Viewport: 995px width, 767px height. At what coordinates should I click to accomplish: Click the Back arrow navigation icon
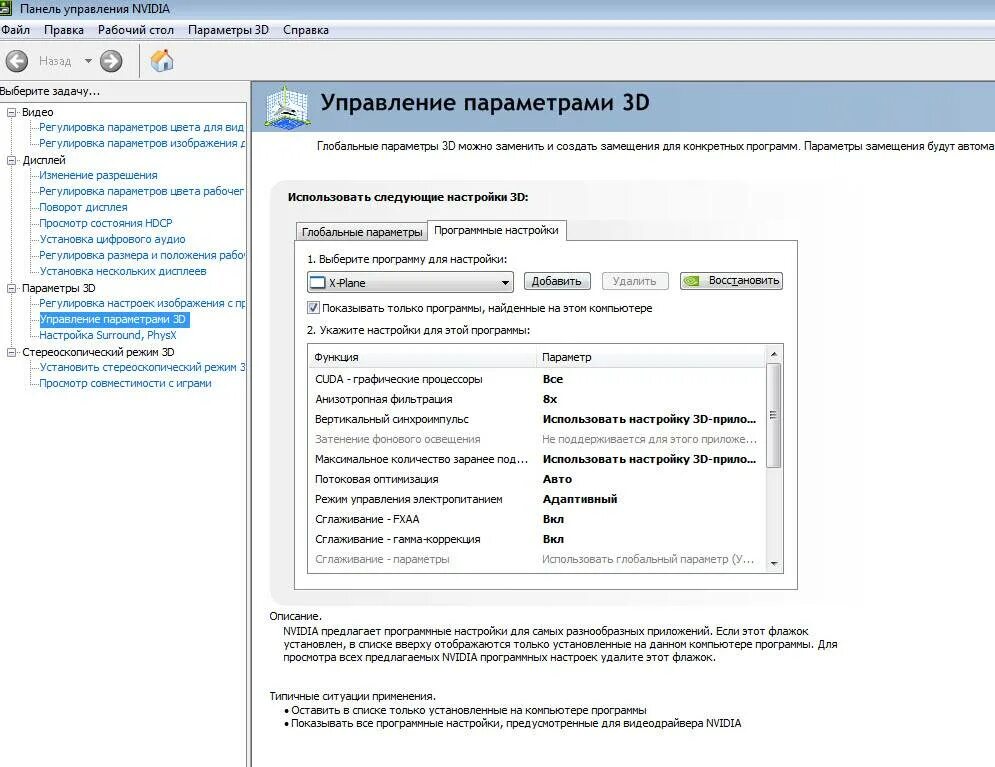17,61
